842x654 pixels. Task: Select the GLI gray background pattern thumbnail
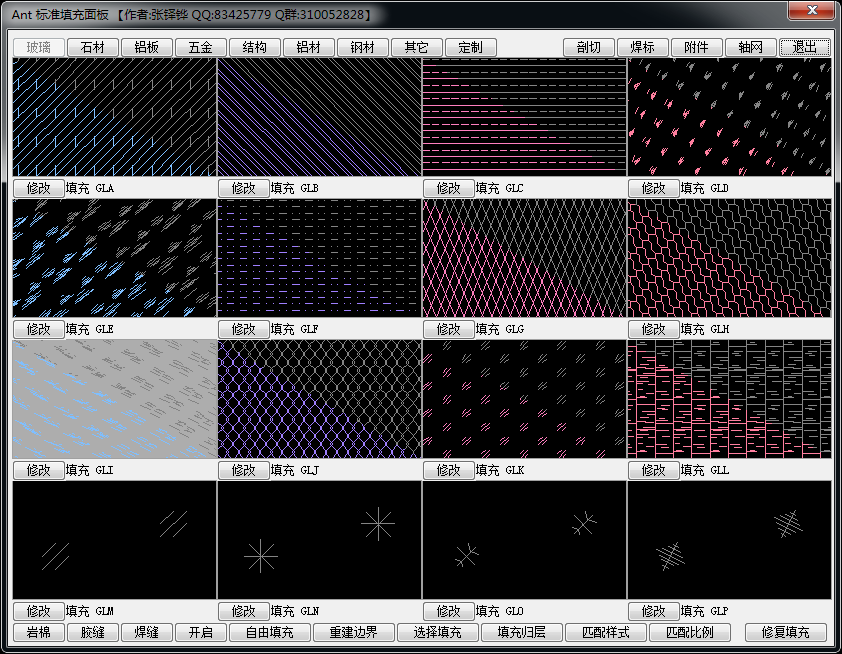[114, 399]
